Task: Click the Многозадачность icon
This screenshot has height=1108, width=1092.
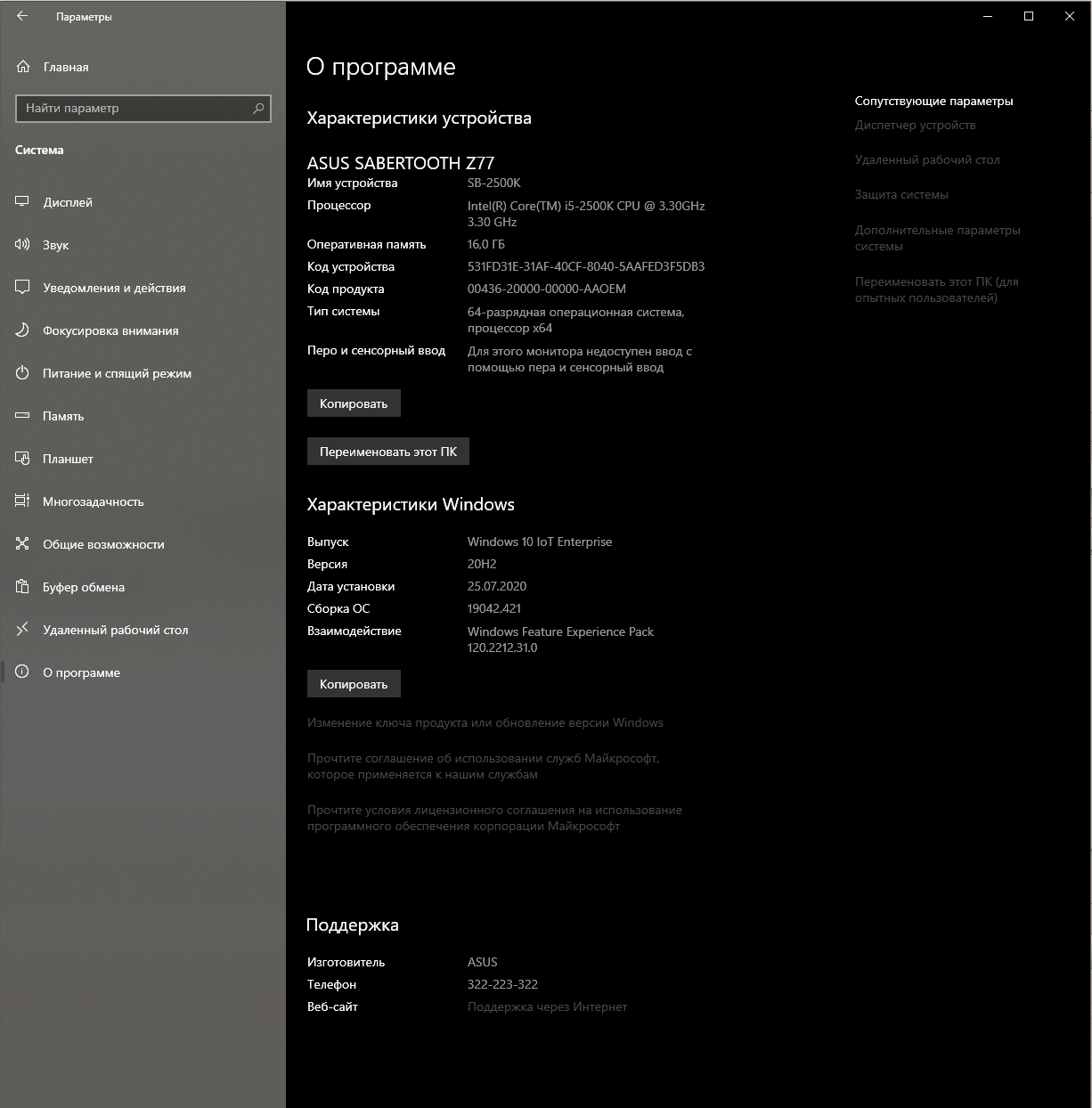Action: 23,501
